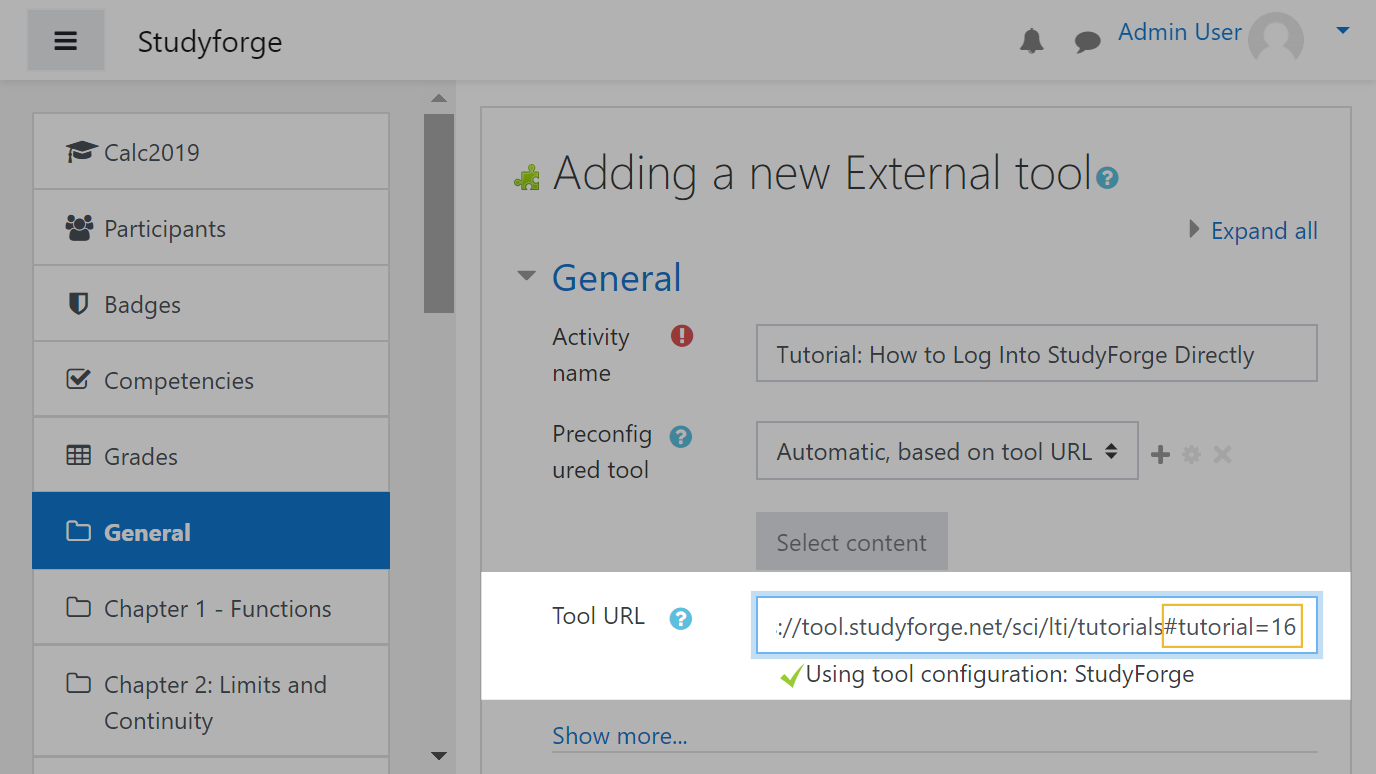
Task: Add a new preconfigured tool with plus icon
Action: click(1160, 453)
